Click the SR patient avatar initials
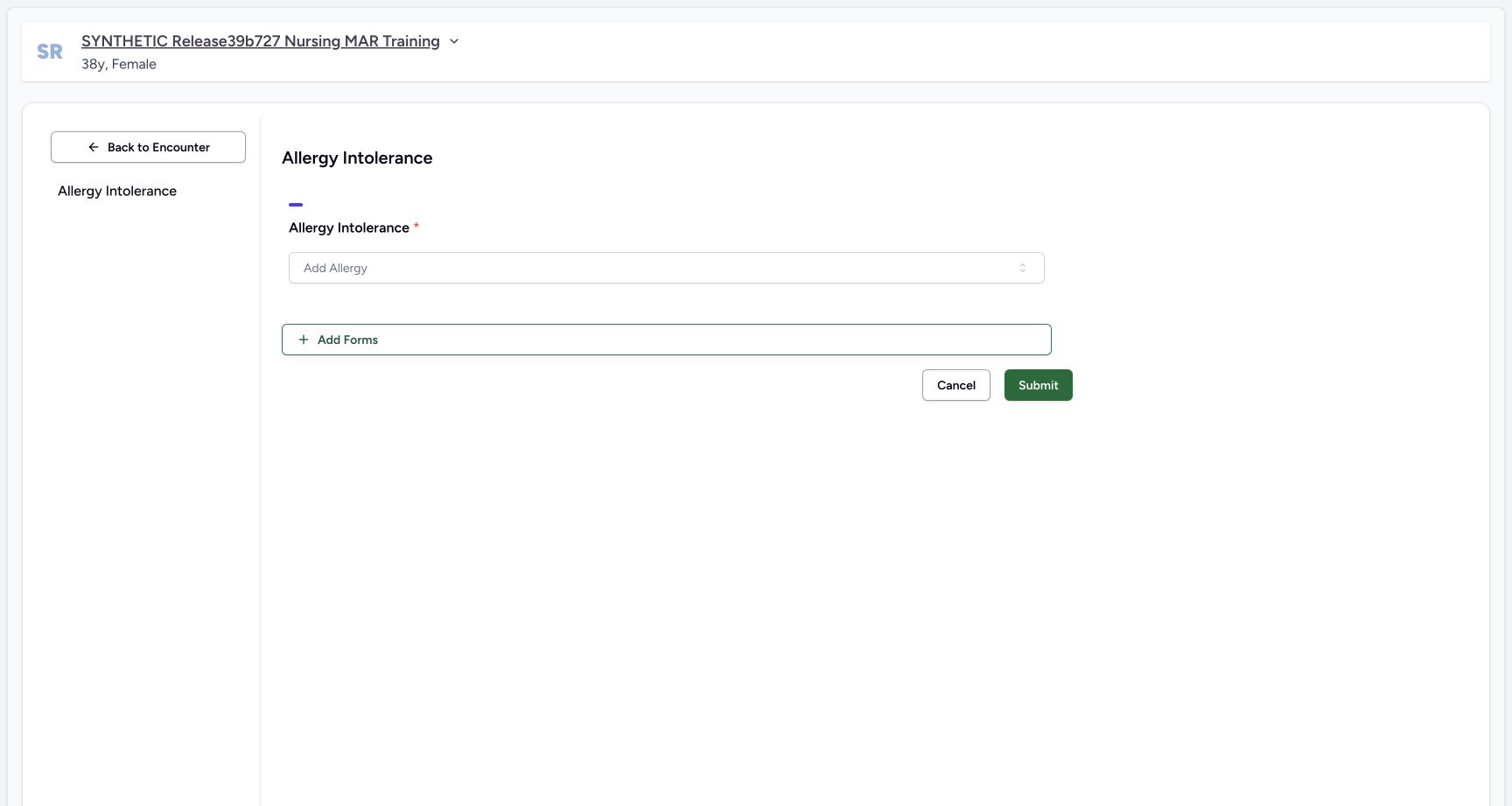This screenshot has width=1512, height=806. pyautogui.click(x=50, y=52)
